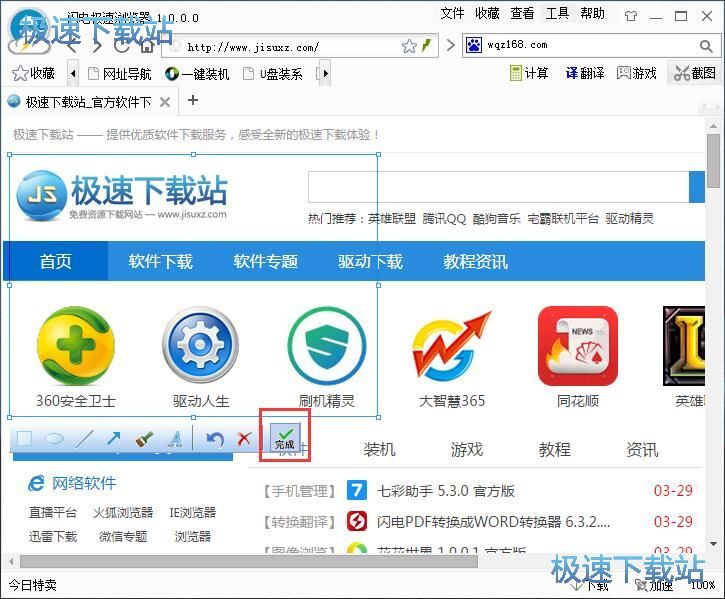Open the 翻译 translate tool
The width and height of the screenshot is (725, 599).
585,73
